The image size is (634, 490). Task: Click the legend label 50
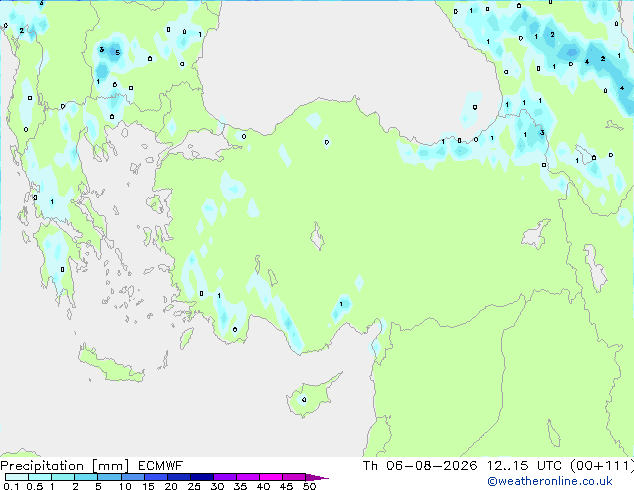tap(309, 486)
